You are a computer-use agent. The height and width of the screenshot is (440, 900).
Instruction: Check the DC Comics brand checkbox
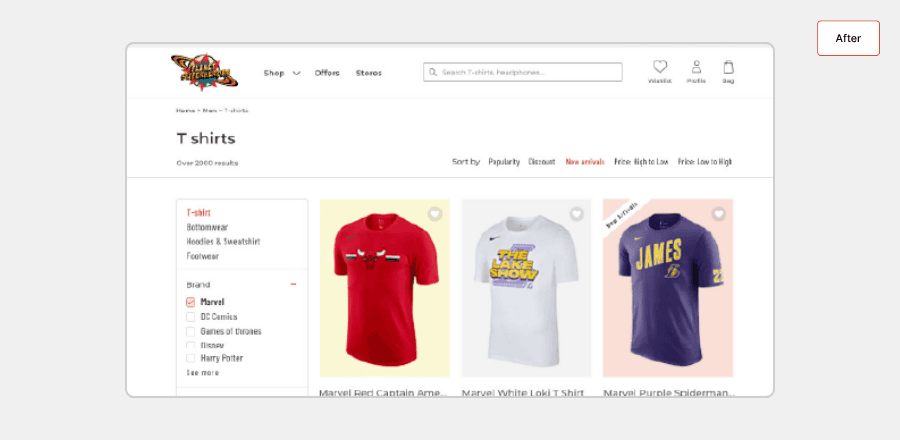pos(191,317)
